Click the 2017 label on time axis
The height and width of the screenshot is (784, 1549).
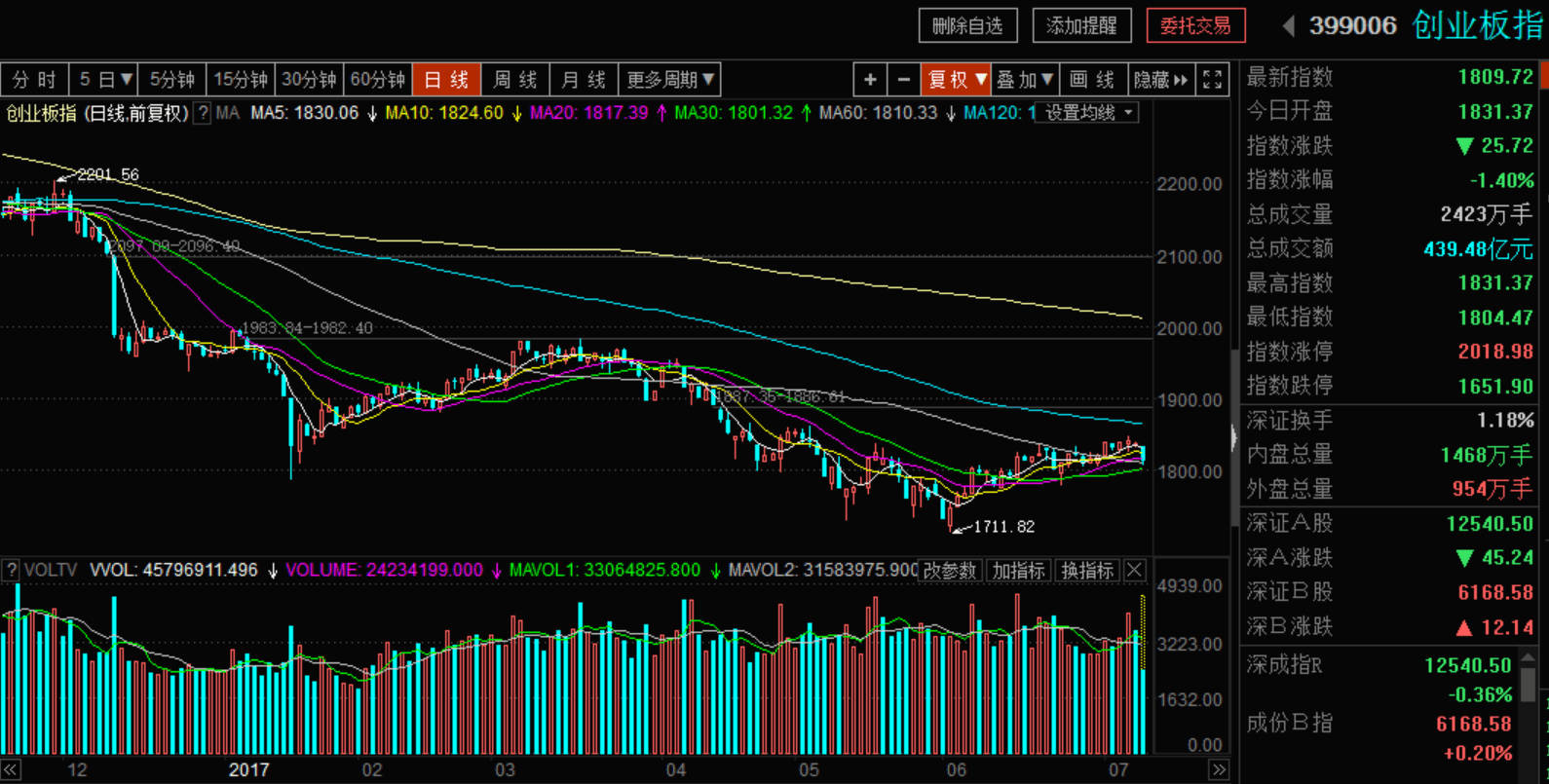(x=248, y=770)
